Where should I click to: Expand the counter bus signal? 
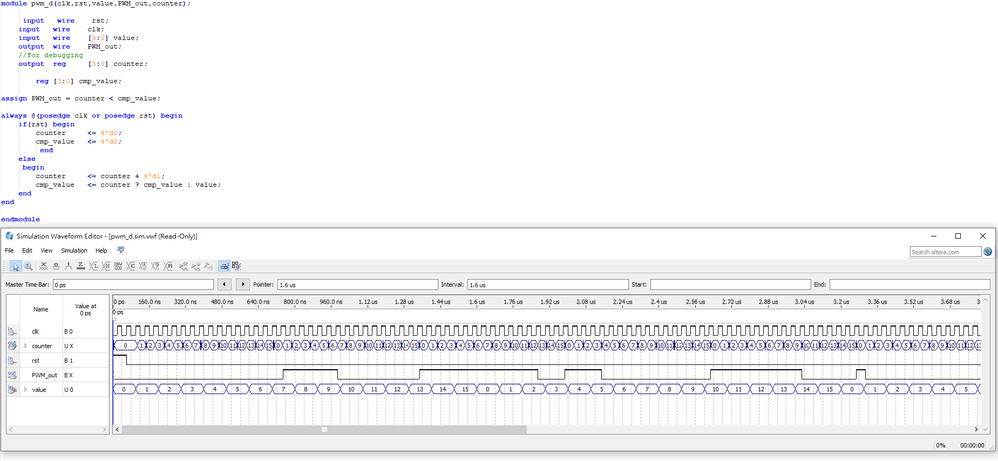tap(25, 346)
